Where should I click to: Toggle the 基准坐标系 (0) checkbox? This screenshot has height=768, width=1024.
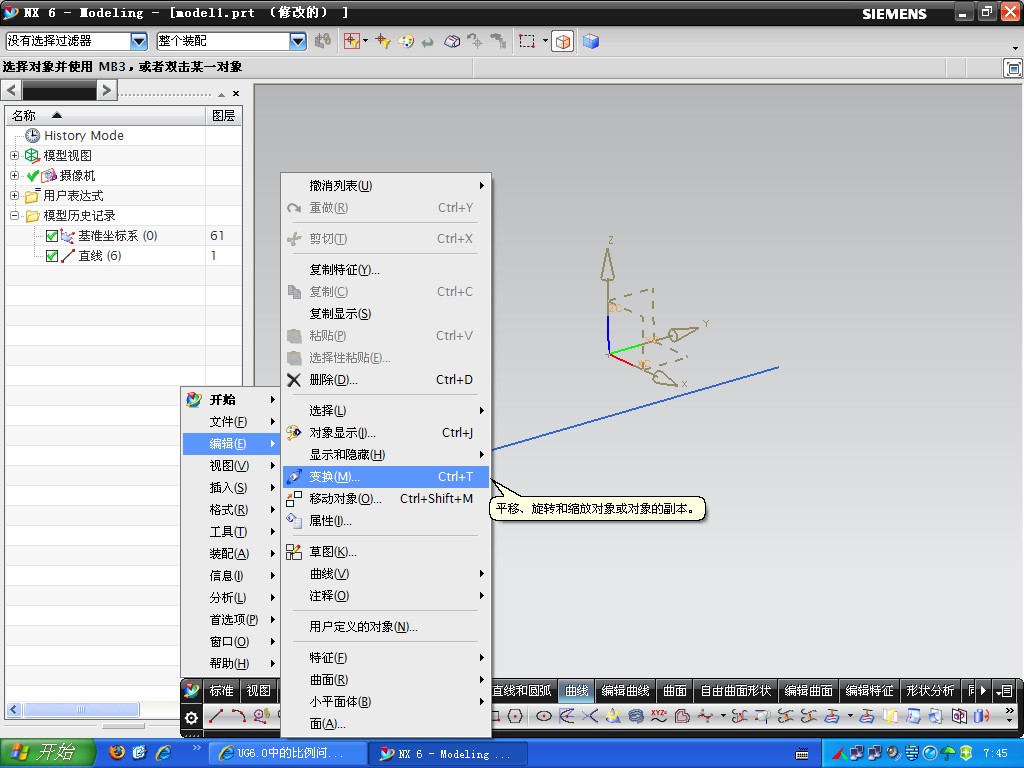click(52, 236)
